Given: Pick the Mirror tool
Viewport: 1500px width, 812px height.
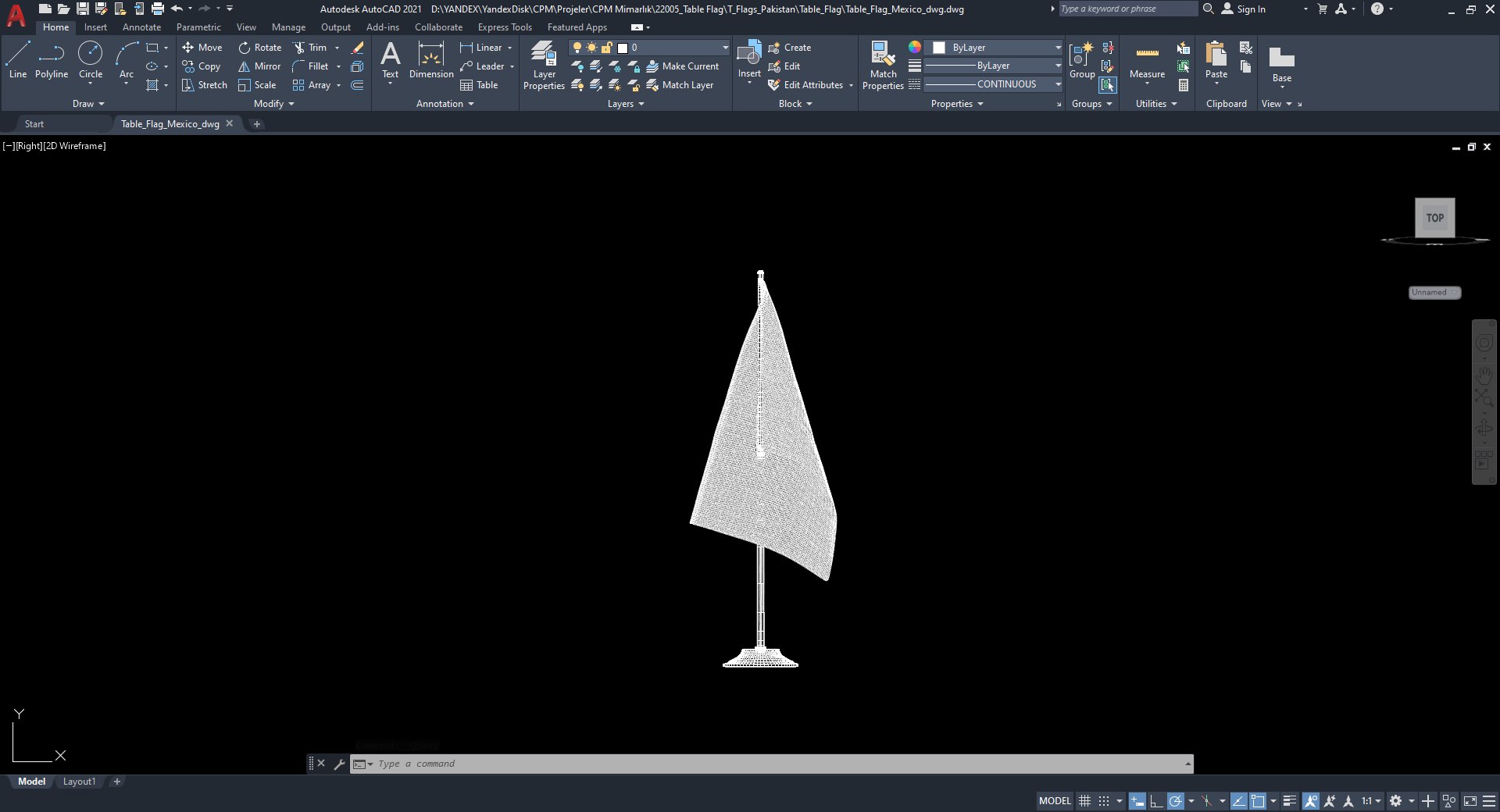Looking at the screenshot, I should pos(259,66).
